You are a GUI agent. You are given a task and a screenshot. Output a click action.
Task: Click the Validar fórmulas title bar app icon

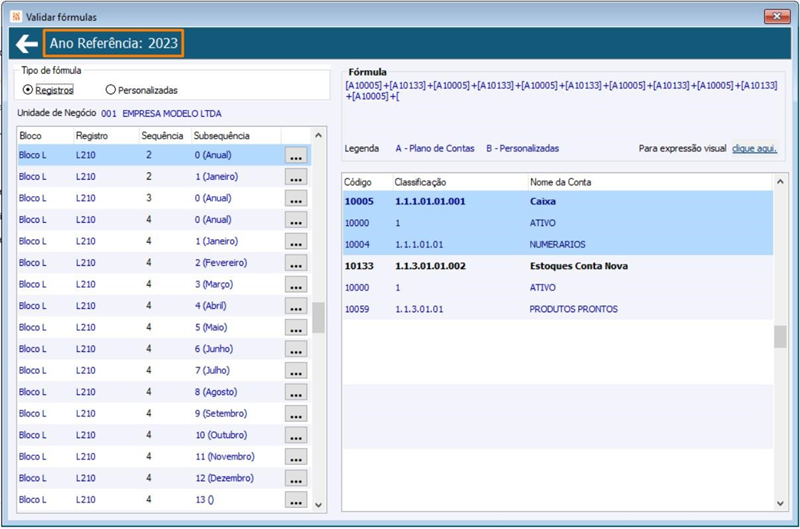(x=16, y=17)
